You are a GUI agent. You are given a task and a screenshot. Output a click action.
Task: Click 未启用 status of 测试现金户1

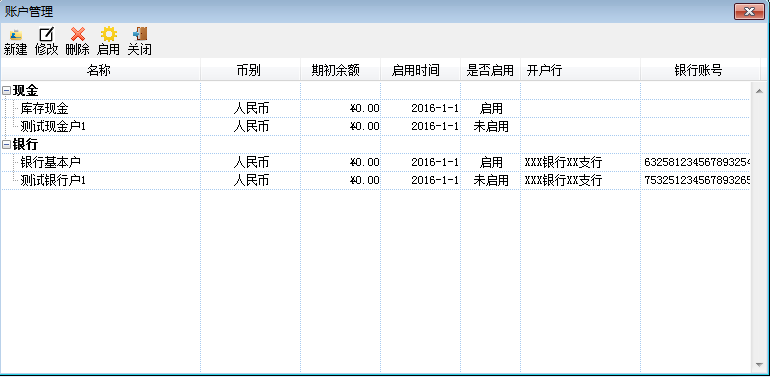pos(491,127)
